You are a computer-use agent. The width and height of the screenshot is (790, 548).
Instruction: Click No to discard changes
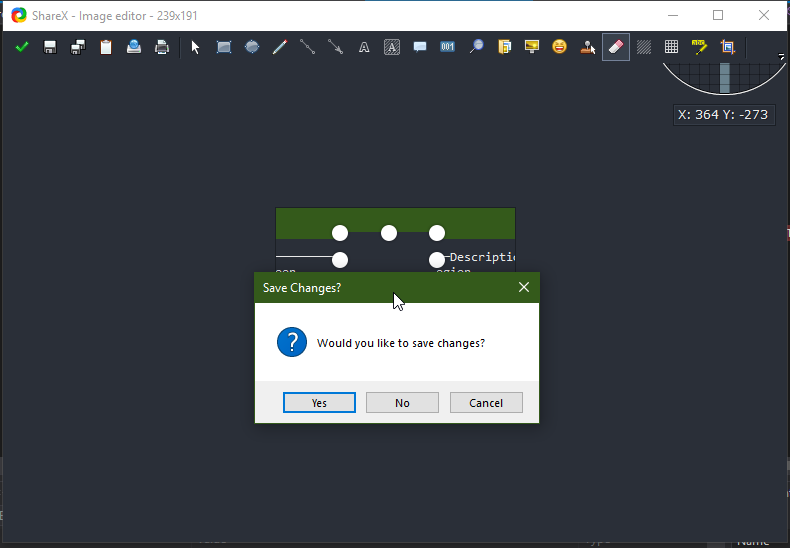coord(402,402)
